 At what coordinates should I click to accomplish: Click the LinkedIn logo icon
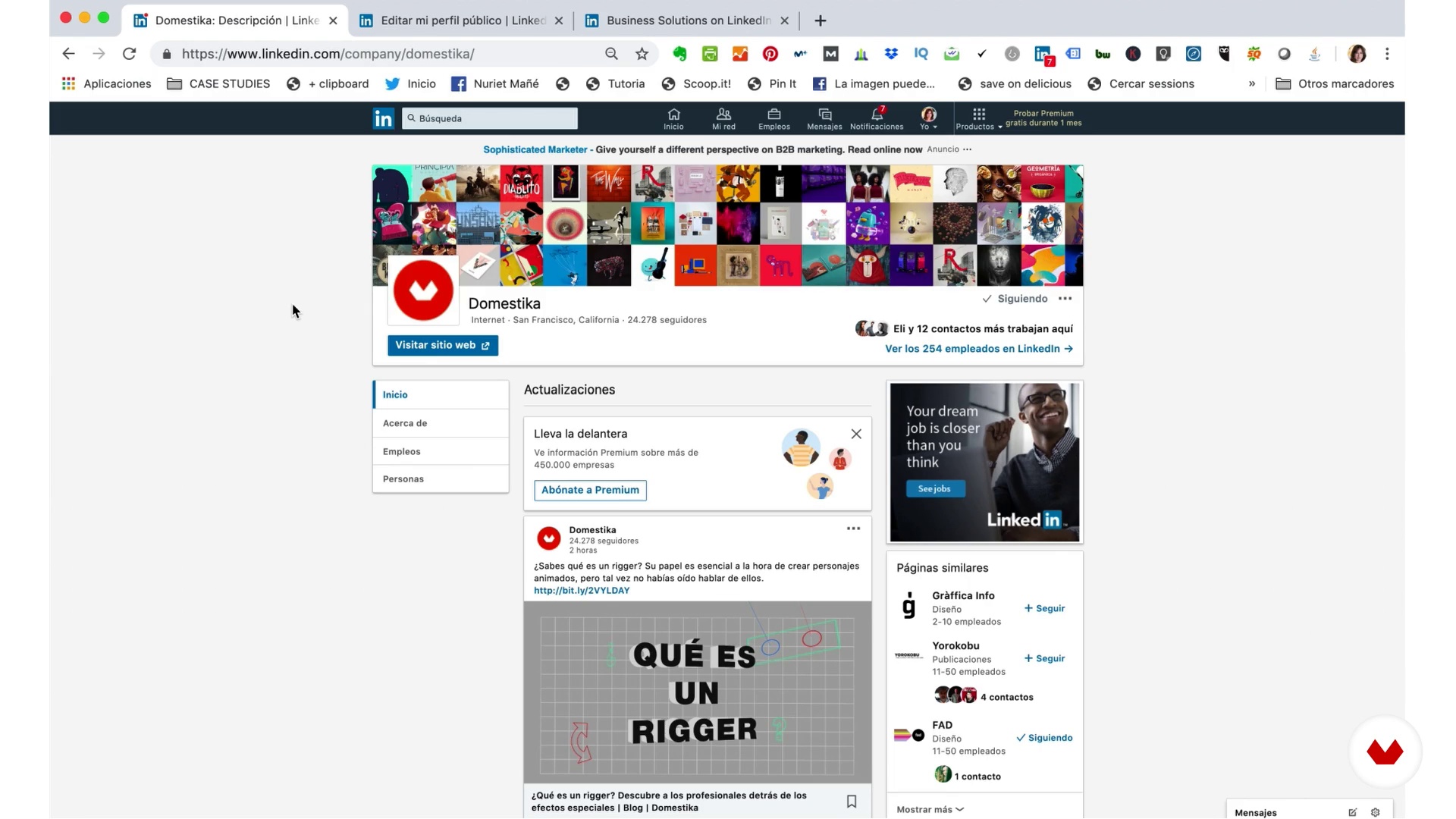[384, 118]
